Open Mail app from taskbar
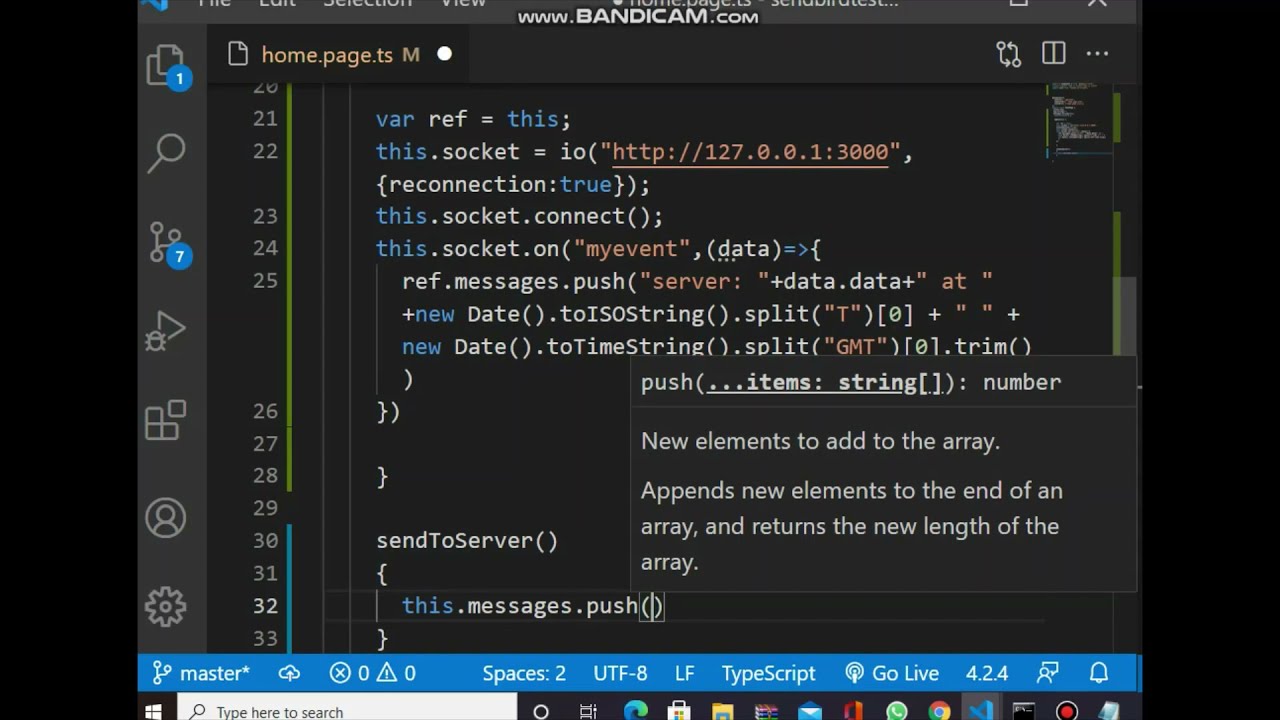 [x=810, y=712]
